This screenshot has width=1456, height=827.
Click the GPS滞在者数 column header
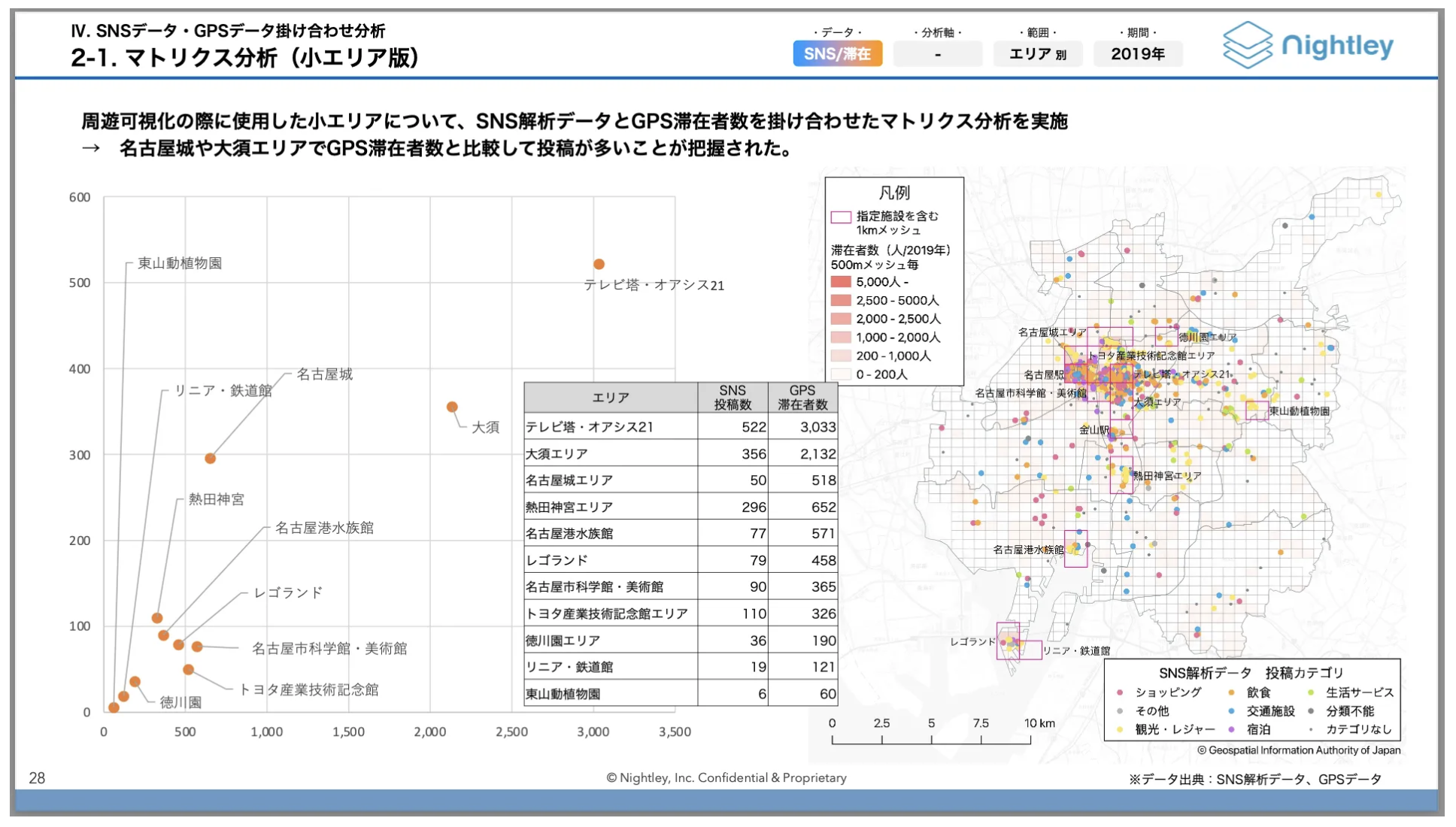802,398
